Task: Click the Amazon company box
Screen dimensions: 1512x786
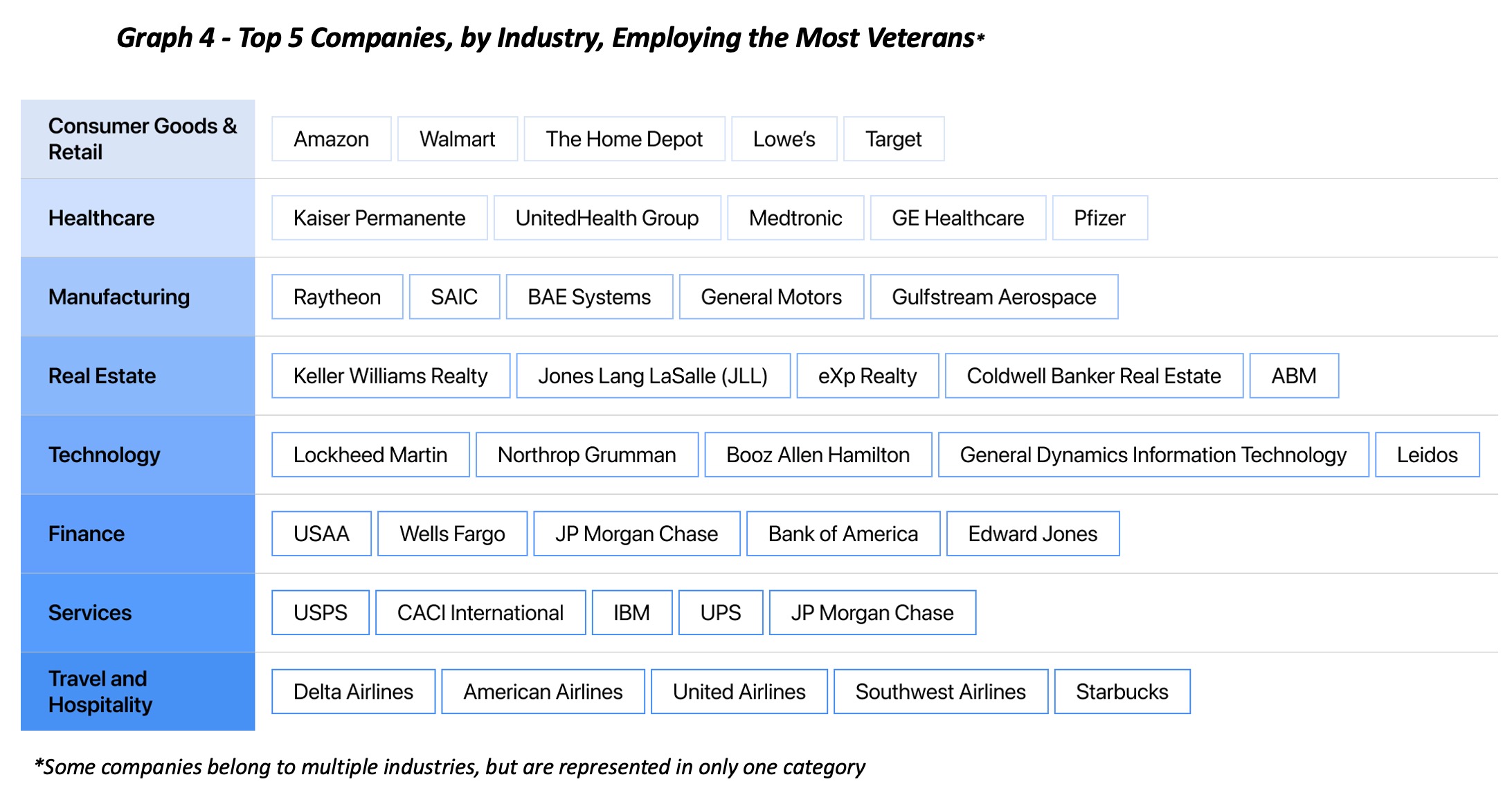Action: pos(331,139)
